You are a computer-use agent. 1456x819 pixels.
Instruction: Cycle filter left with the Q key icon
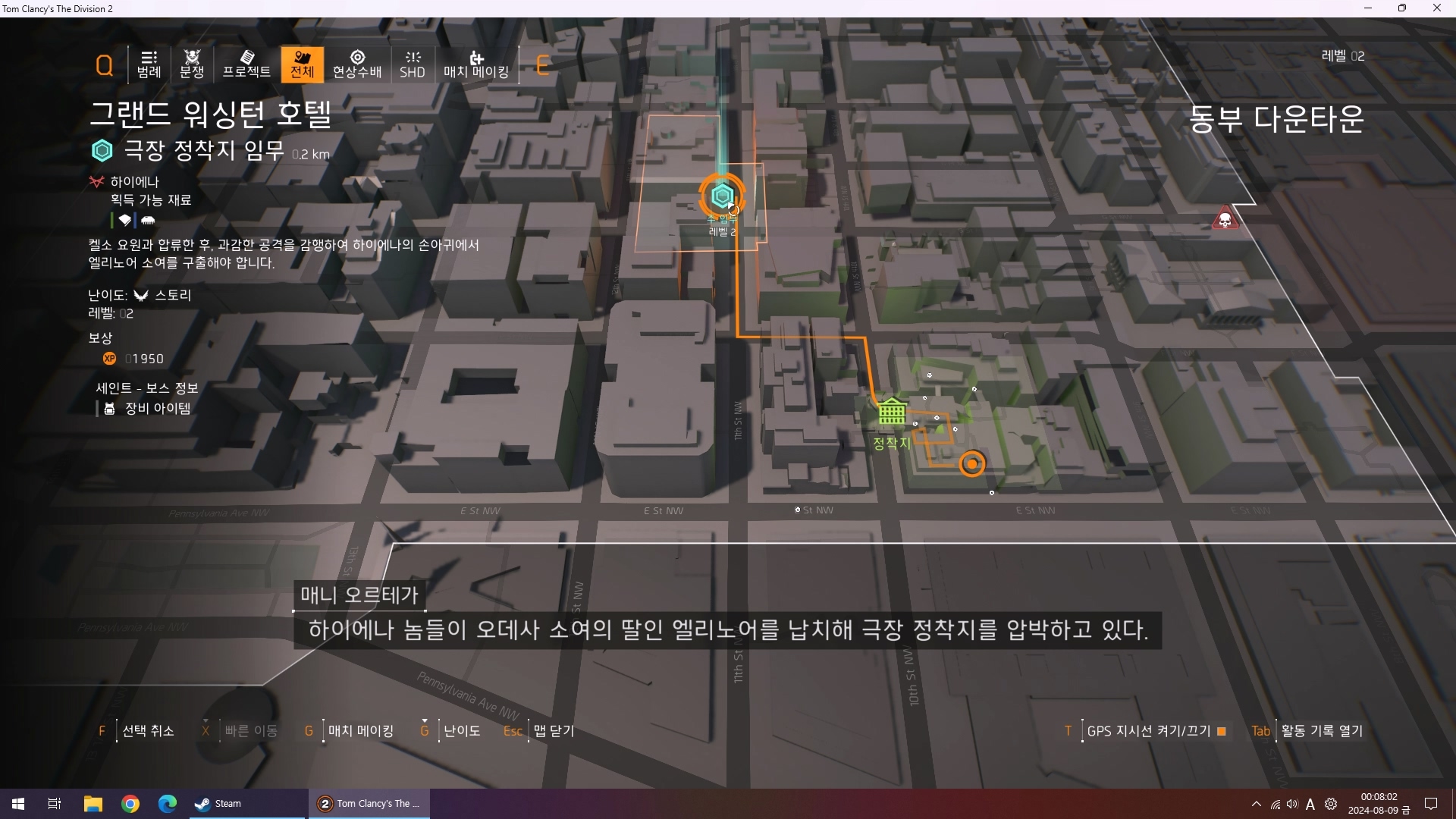pos(105,65)
